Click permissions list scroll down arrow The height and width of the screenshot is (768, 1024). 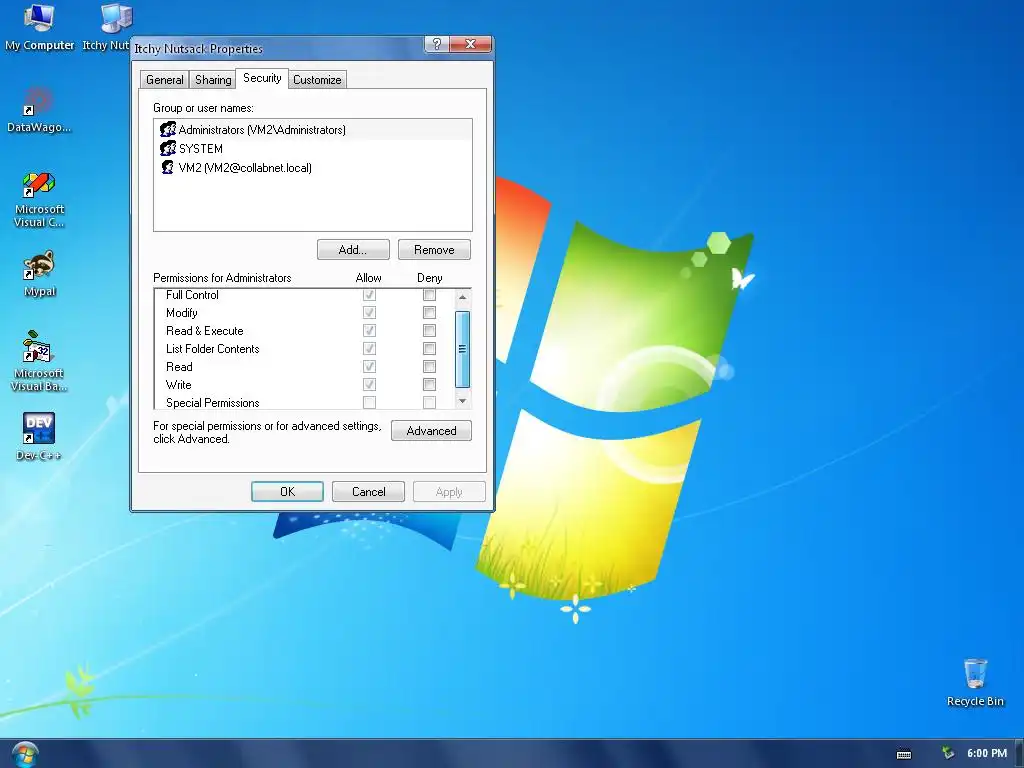click(x=462, y=401)
